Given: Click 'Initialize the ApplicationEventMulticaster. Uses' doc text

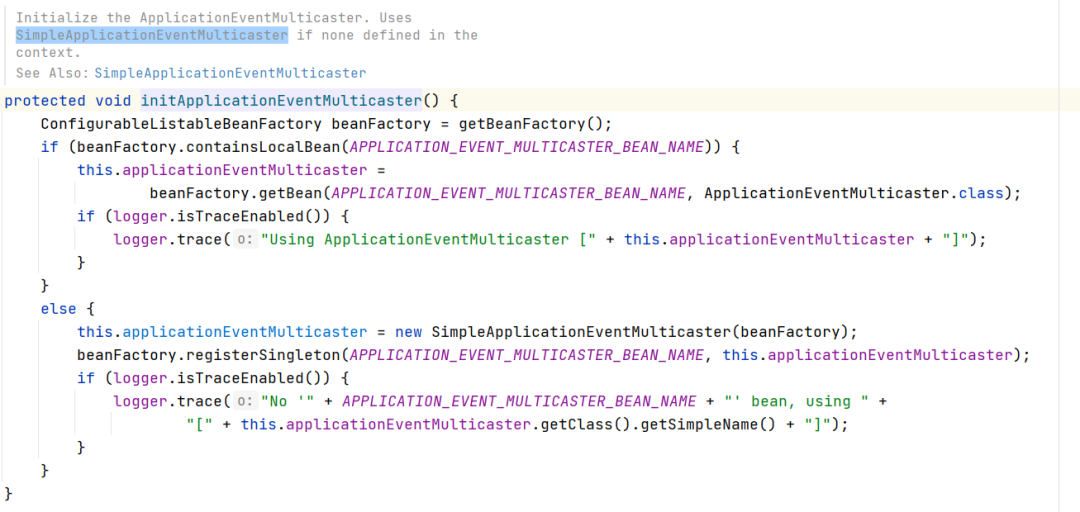Looking at the screenshot, I should point(214,17).
